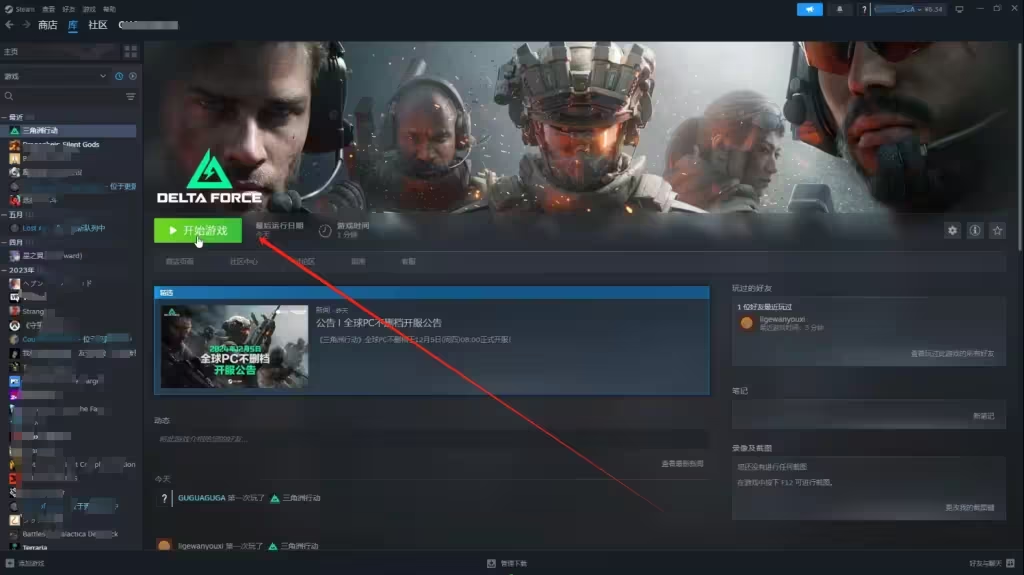Open the 好友 friends menu
The height and width of the screenshot is (575, 1024).
[x=69, y=9]
